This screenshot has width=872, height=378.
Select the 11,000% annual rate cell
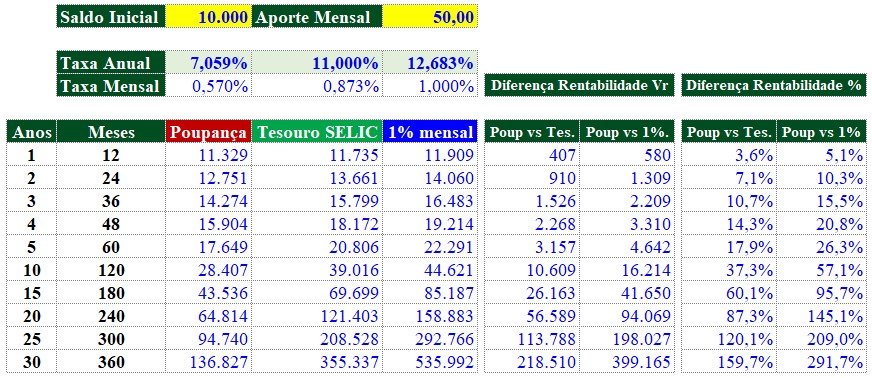tap(317, 63)
